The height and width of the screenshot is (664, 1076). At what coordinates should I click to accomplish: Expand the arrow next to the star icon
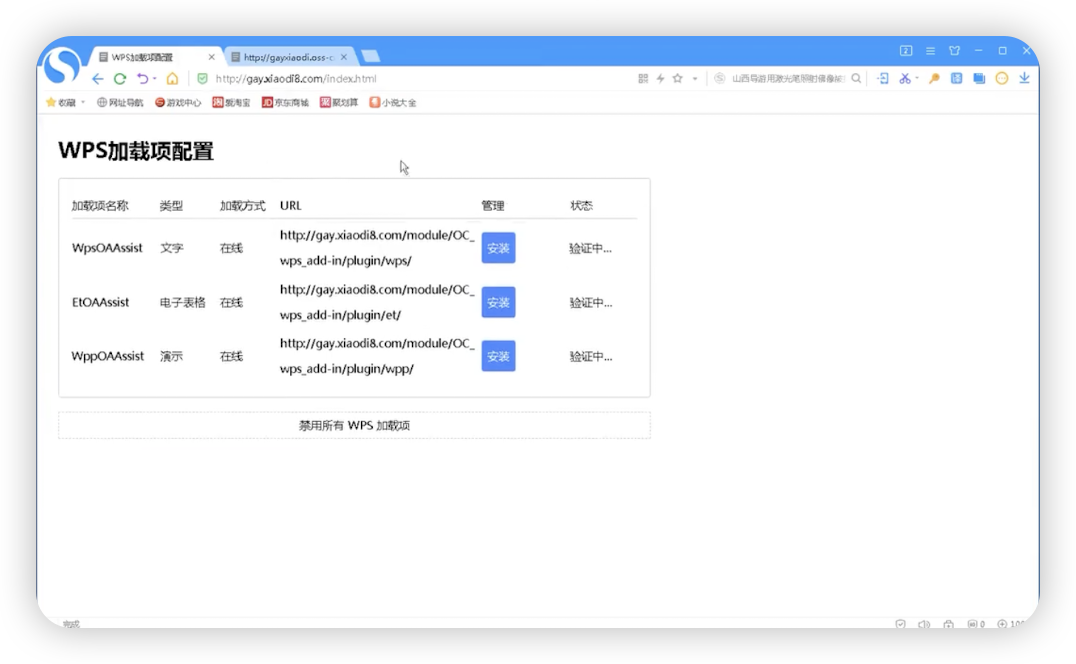click(695, 79)
